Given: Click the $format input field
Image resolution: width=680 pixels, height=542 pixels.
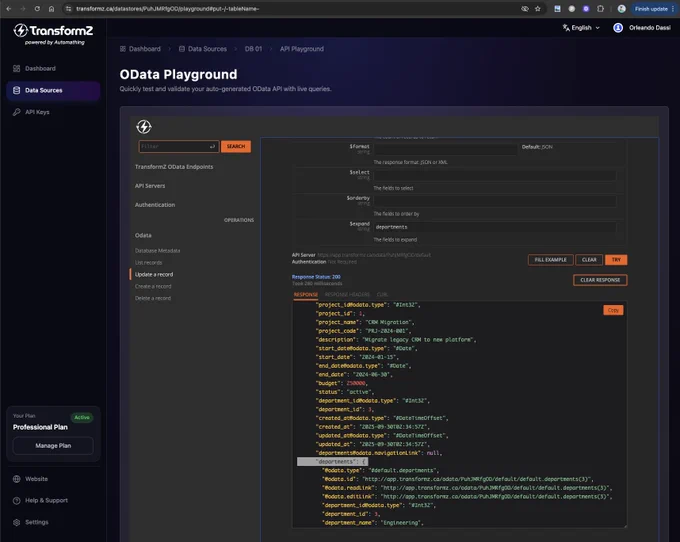Looking at the screenshot, I should (445, 150).
